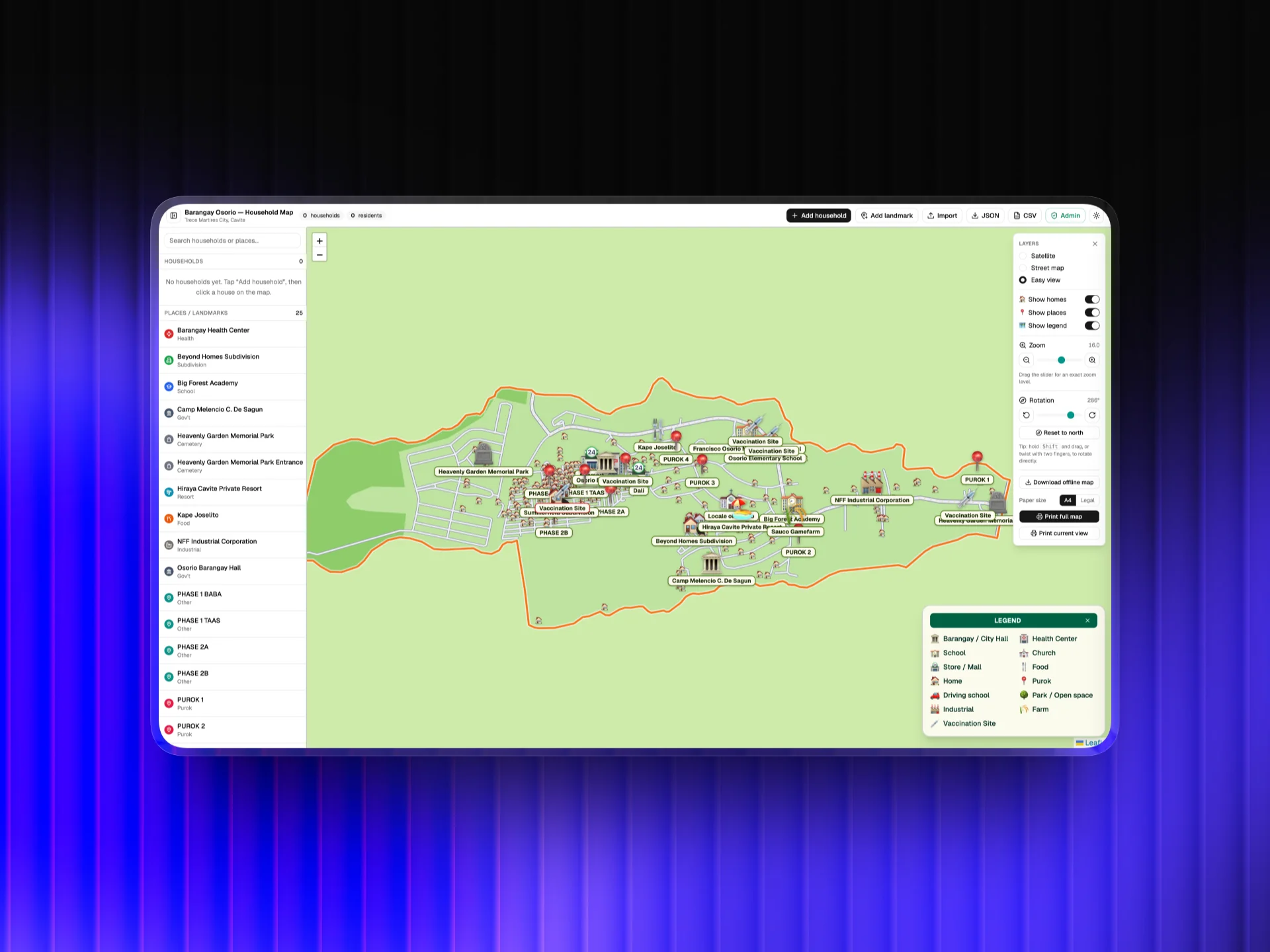Open Heavenly Garden Memorial Park Entrance entry
Image resolution: width=1270 pixels, height=952 pixels.
coord(232,466)
